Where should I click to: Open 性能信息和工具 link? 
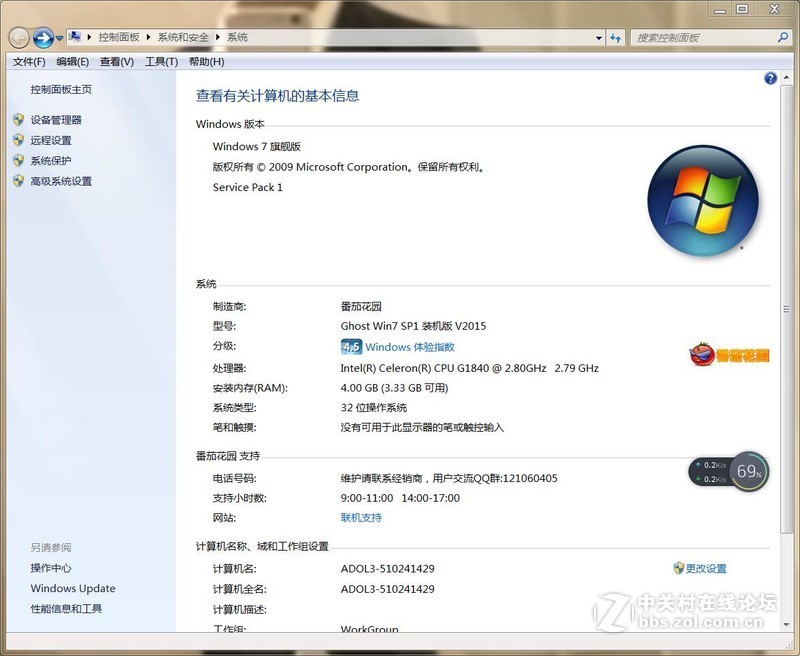click(x=66, y=609)
